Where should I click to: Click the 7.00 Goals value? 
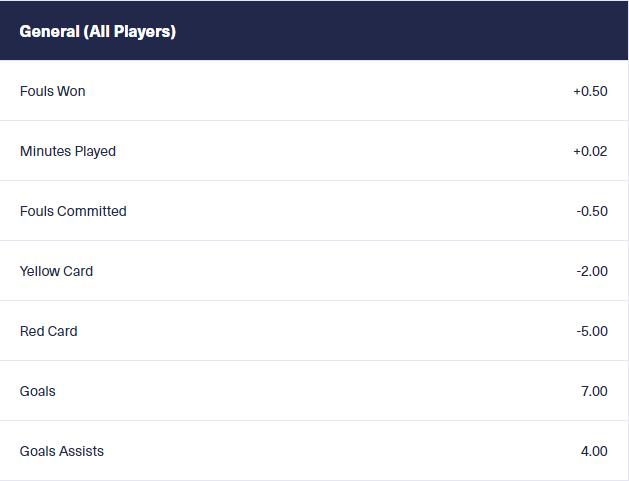(594, 391)
